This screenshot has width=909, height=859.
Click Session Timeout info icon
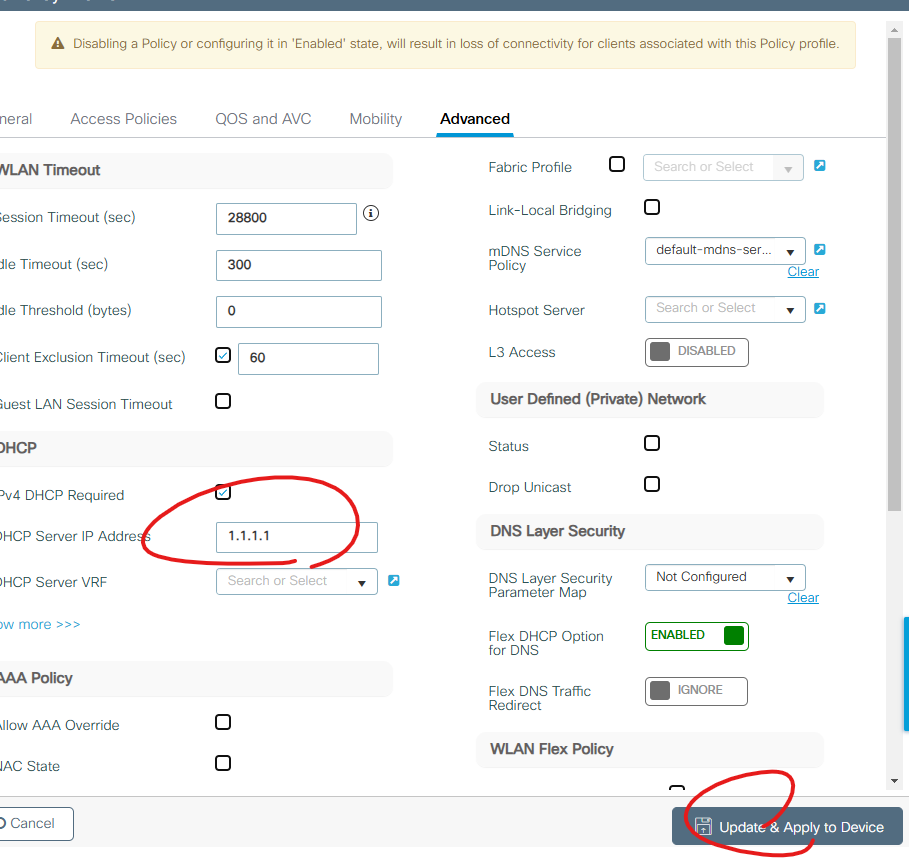pos(371,213)
